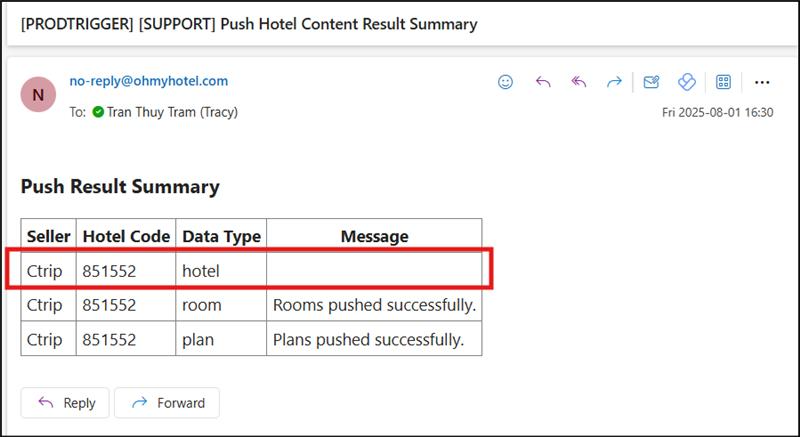The height and width of the screenshot is (437, 800).
Task: Click the email subject line text
Action: (x=248, y=23)
